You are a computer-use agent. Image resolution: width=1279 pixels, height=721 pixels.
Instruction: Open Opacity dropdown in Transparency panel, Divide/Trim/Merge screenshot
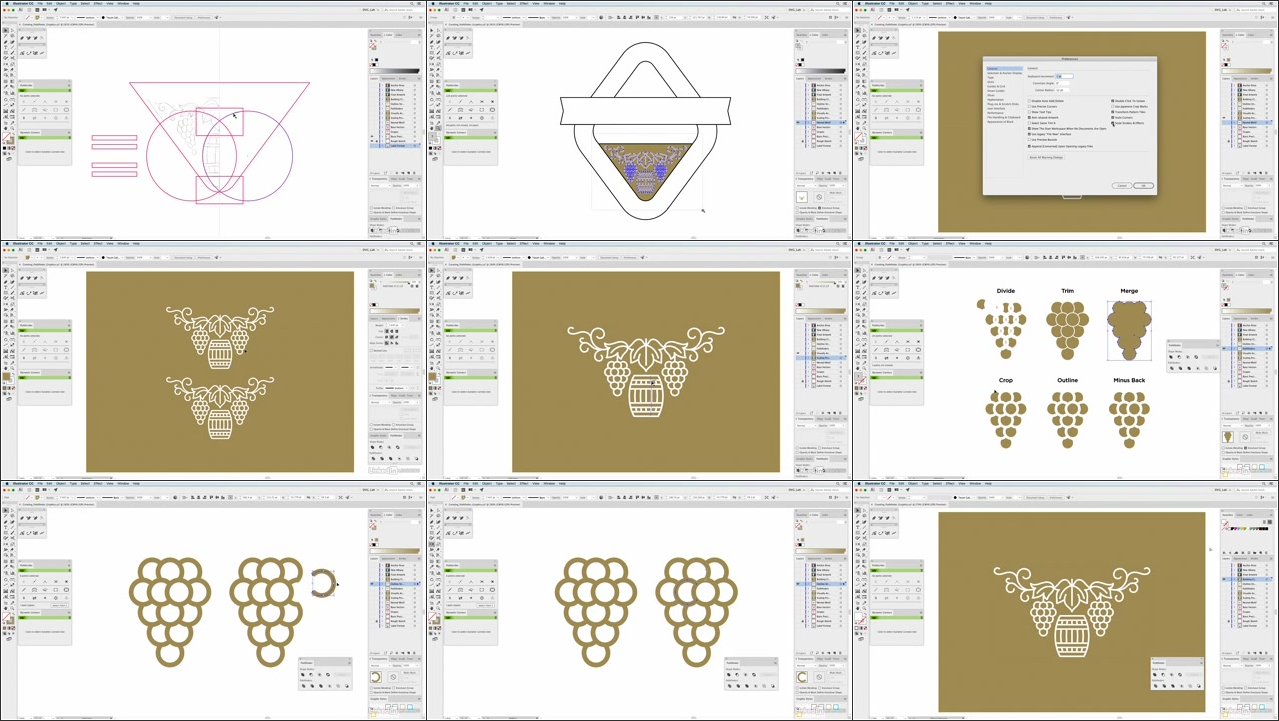pyautogui.click(x=1269, y=425)
